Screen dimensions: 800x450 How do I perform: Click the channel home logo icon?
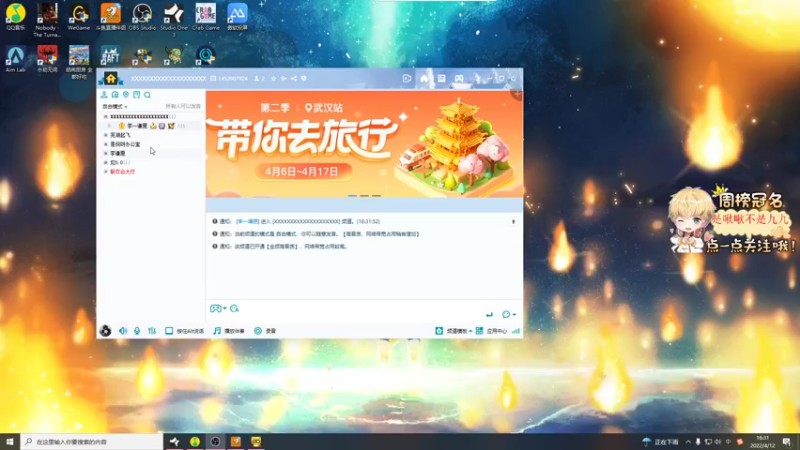(111, 79)
